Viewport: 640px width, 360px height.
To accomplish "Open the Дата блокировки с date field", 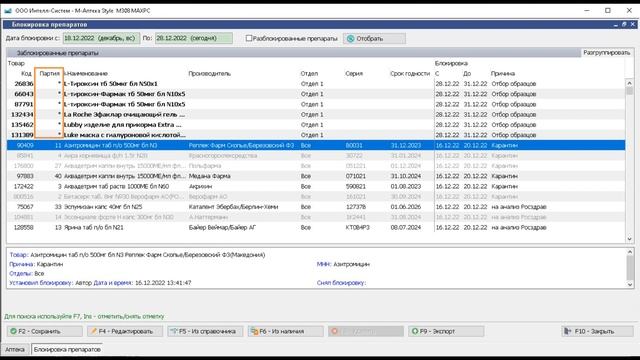I will [101, 38].
